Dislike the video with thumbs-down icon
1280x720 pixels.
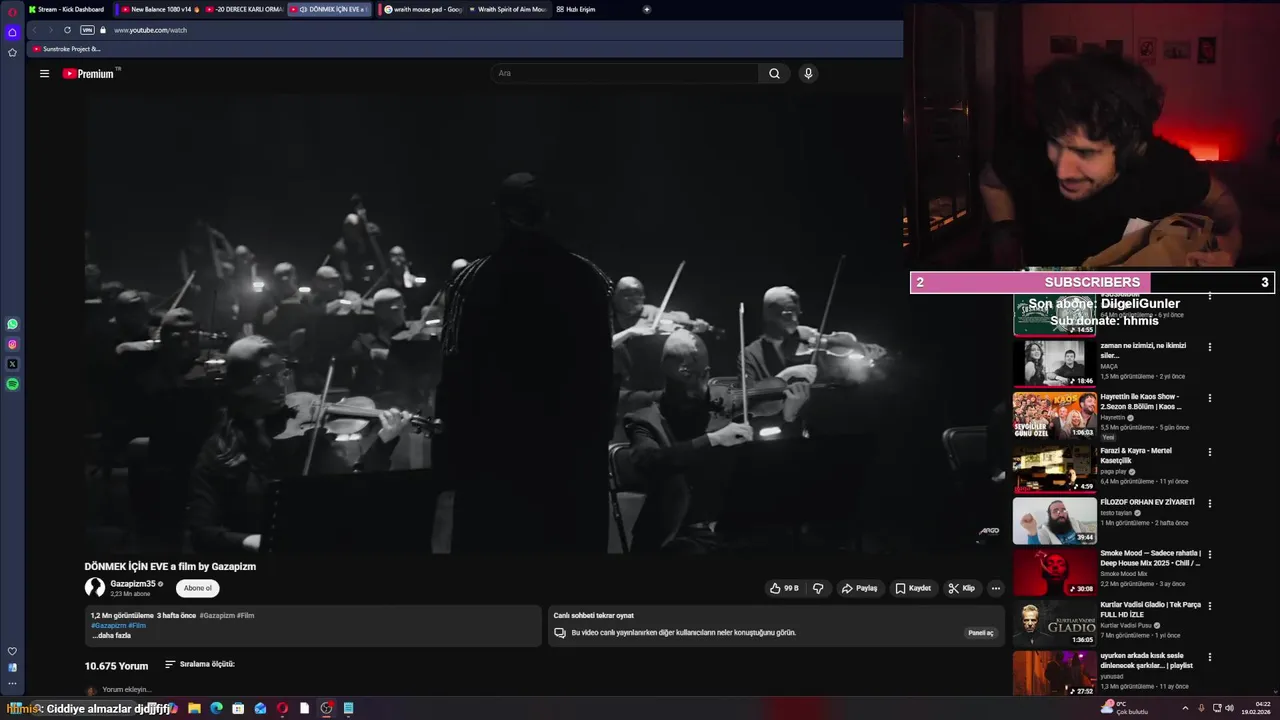click(x=818, y=588)
